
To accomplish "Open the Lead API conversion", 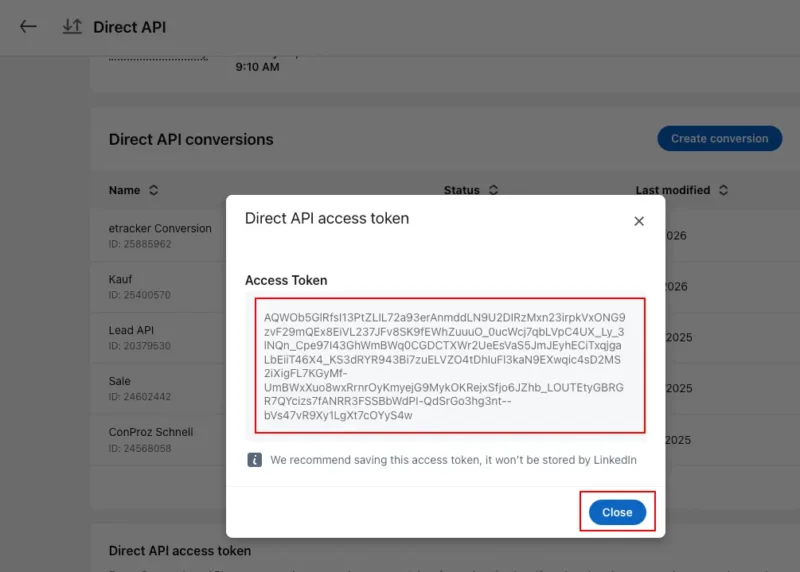I will (131, 330).
